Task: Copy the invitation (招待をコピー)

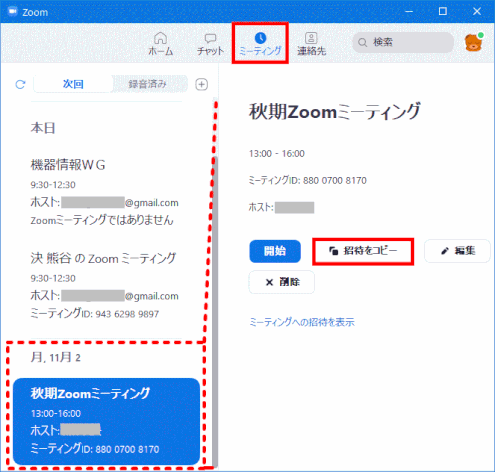Action: tap(363, 251)
